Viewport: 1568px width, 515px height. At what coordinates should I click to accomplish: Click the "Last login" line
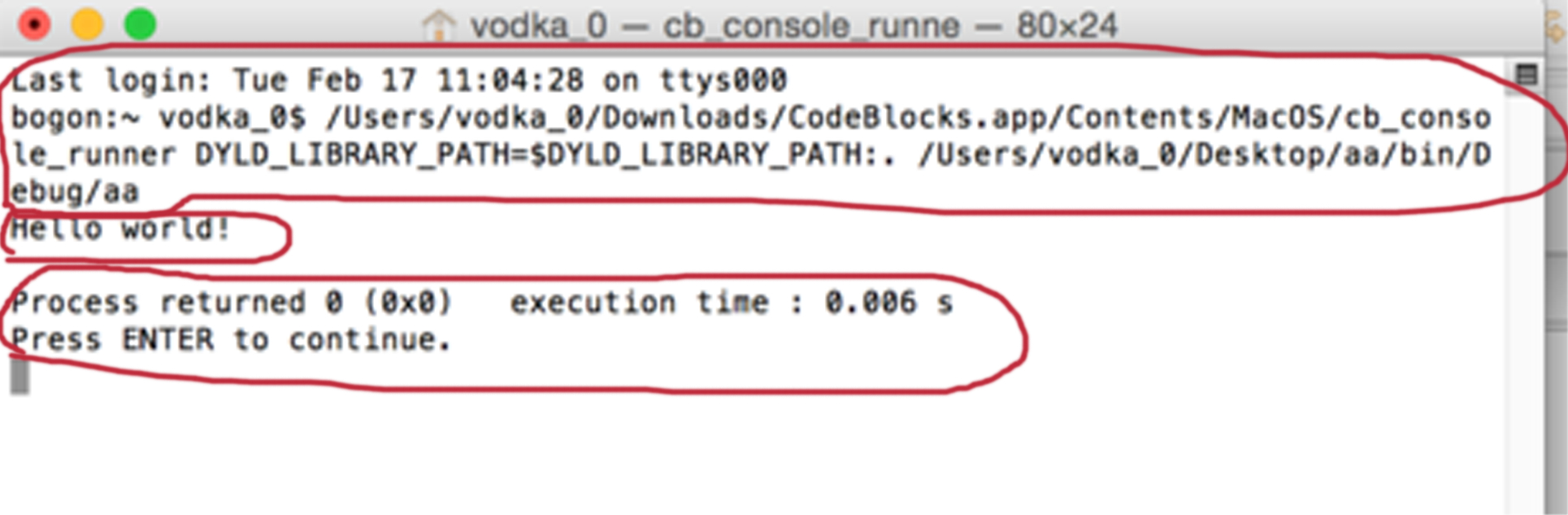click(x=398, y=81)
